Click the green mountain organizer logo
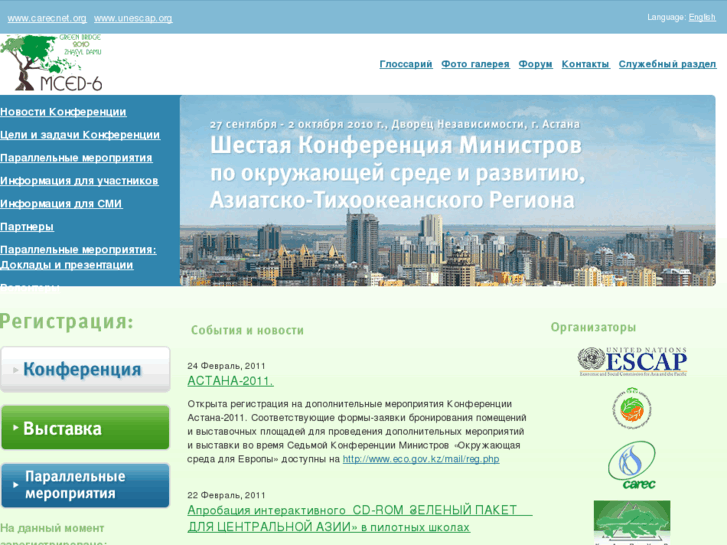This screenshot has width=727, height=545. (x=632, y=522)
